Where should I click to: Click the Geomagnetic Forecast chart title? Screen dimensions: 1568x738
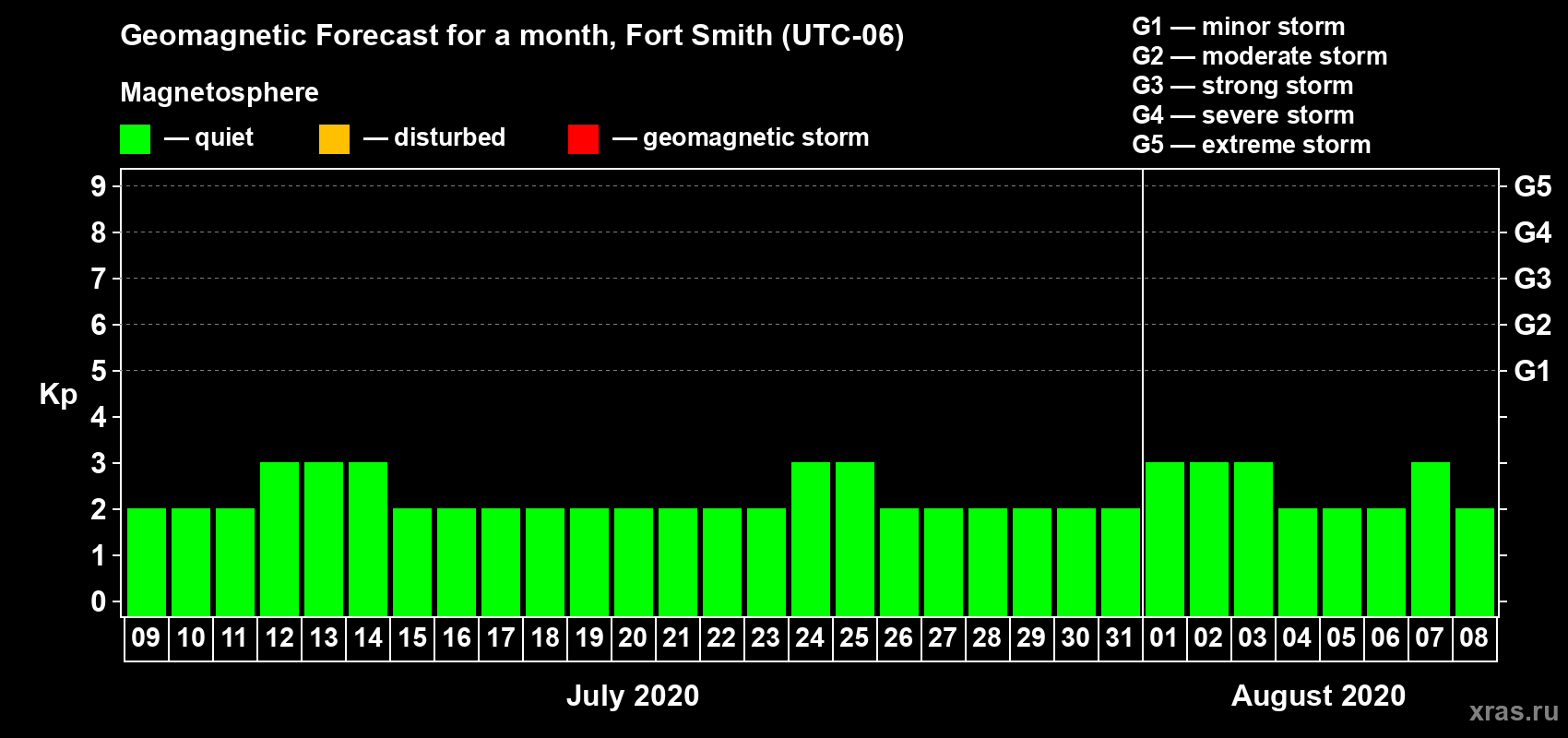512,36
